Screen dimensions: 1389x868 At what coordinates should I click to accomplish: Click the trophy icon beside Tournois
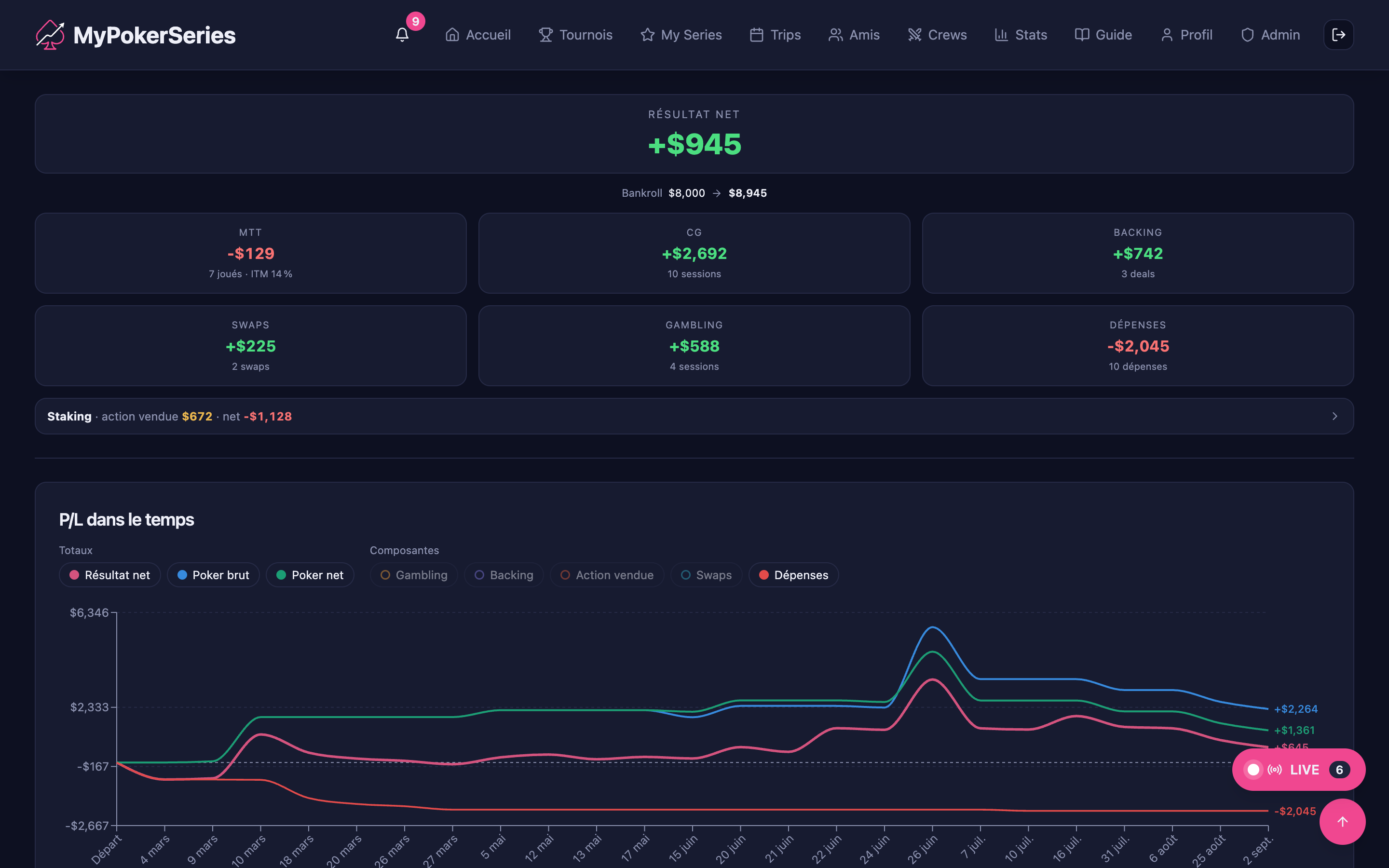tap(545, 35)
